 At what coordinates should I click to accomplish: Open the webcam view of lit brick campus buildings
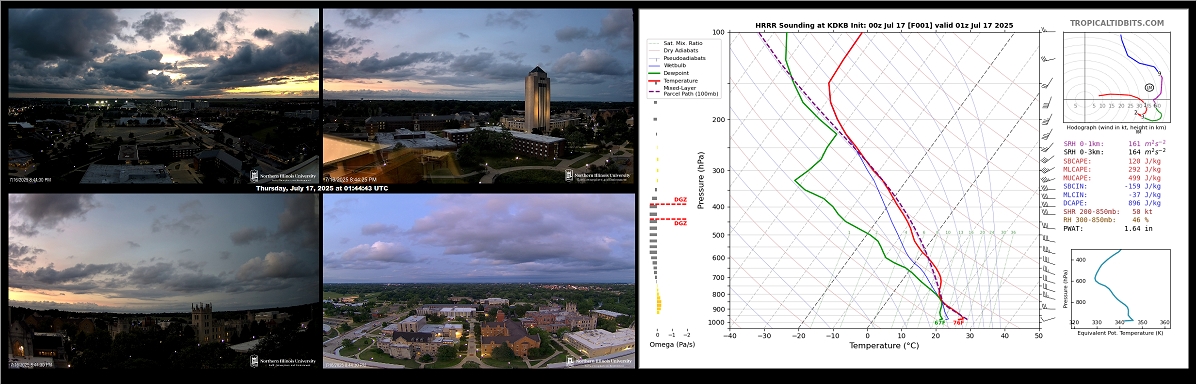click(478, 282)
